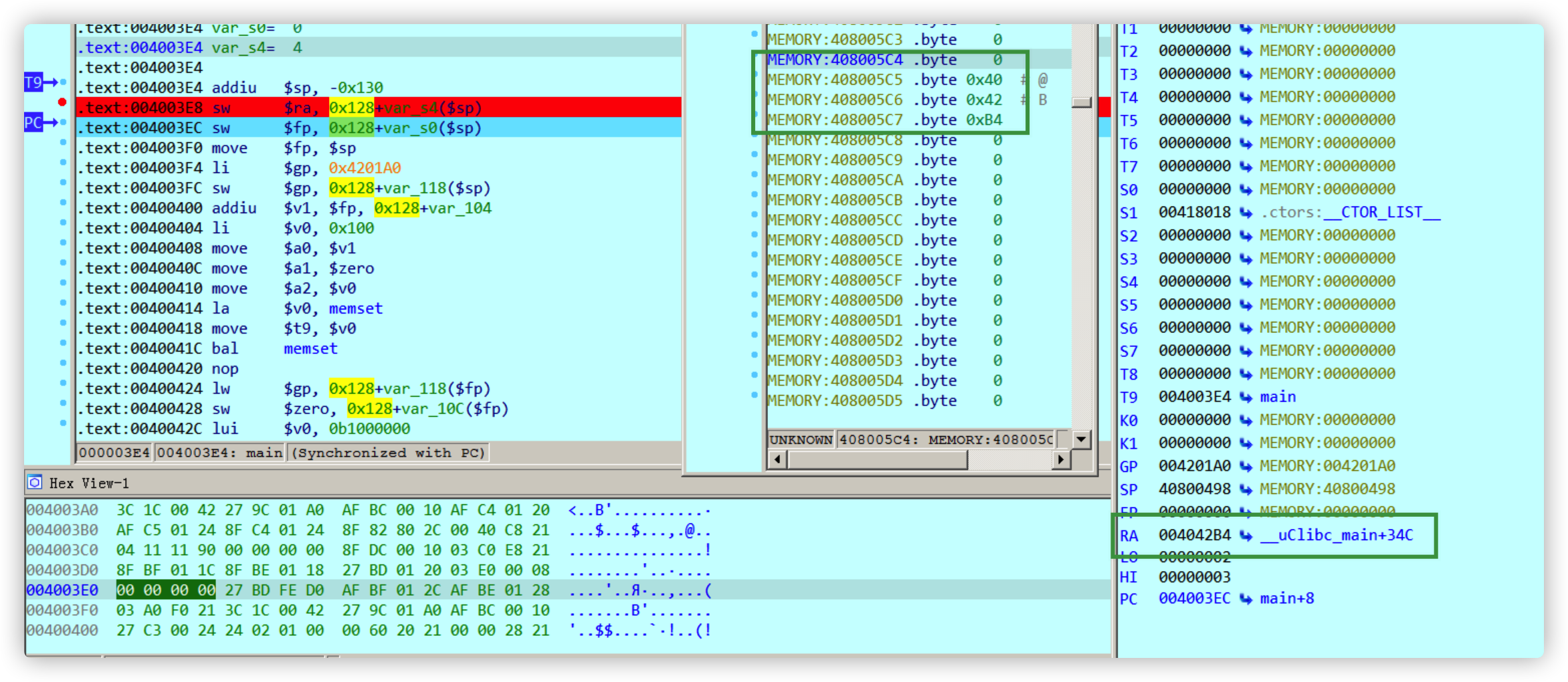Follow the main+8 link beside PC
1568x682 pixels.
[1287, 598]
